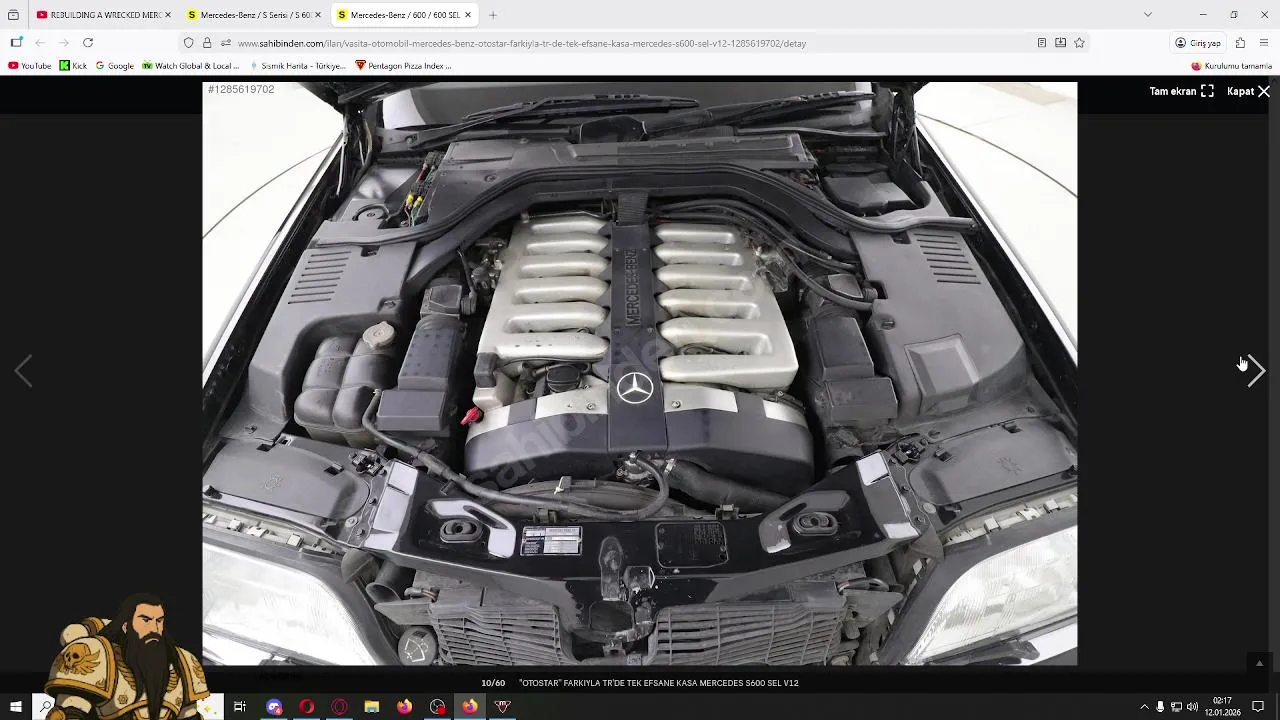Click Kurulumu tamamla in bookmarks bar
1280x720 pixels.
point(1231,66)
